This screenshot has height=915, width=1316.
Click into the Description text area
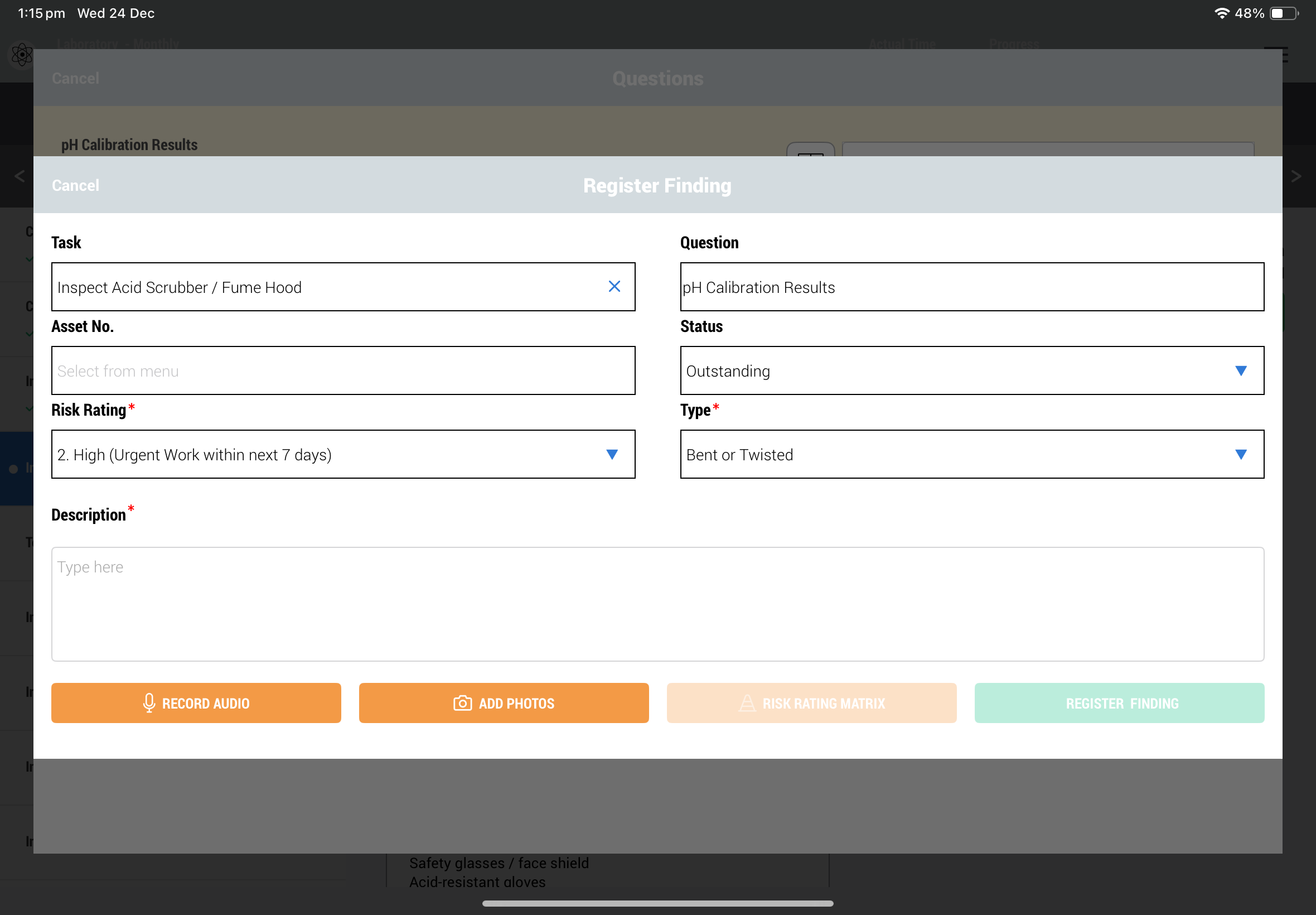point(657,604)
